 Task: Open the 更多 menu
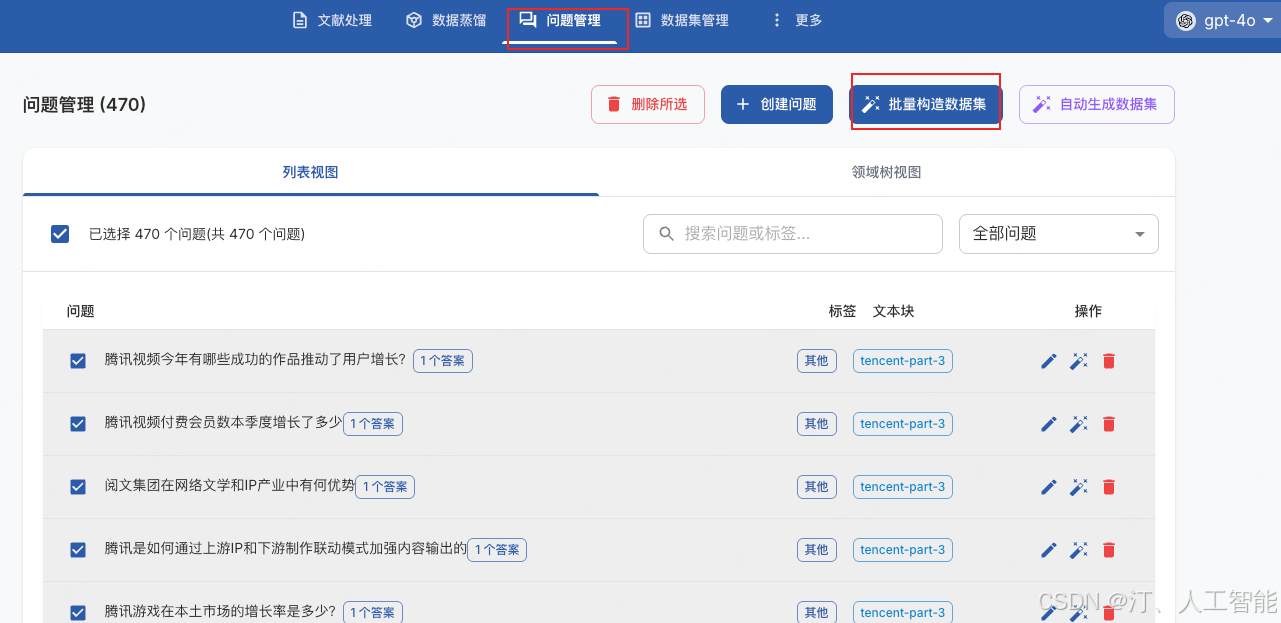797,20
